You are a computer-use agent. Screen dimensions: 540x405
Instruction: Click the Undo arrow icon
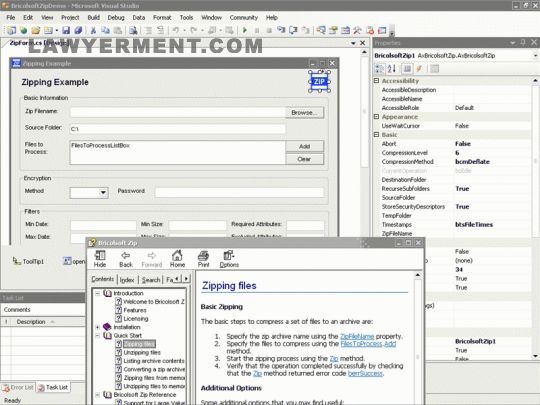[x=176, y=30]
